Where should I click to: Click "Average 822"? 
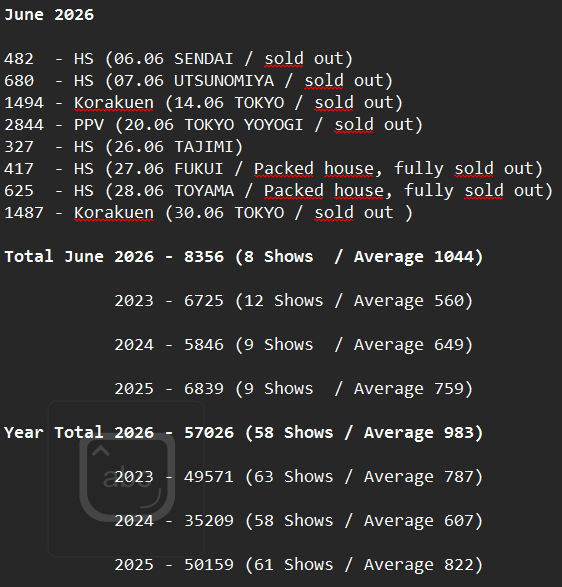419,565
